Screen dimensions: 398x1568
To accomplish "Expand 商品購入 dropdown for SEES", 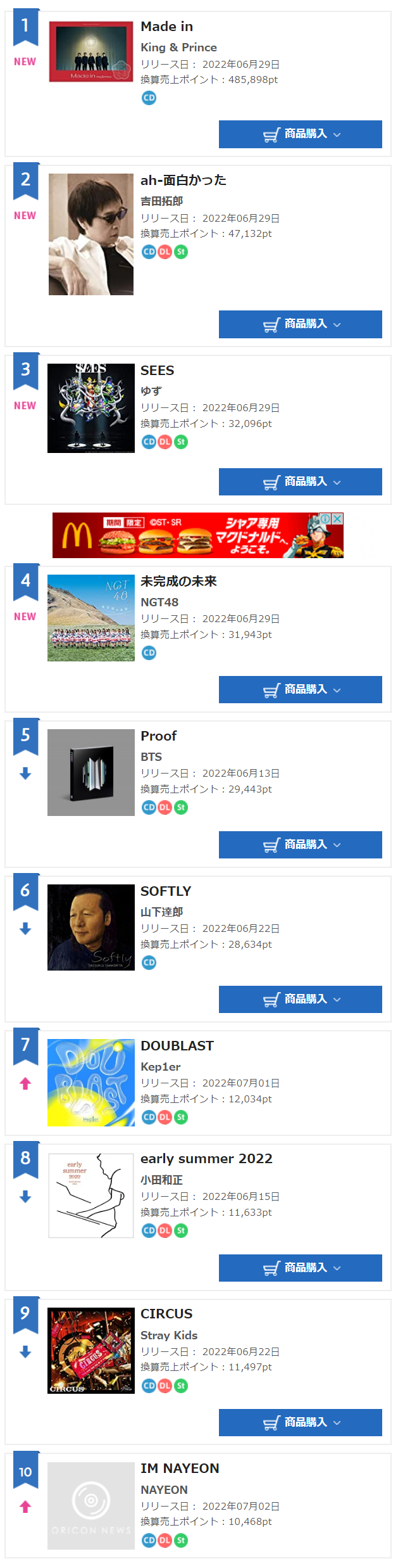I will pyautogui.click(x=301, y=481).
